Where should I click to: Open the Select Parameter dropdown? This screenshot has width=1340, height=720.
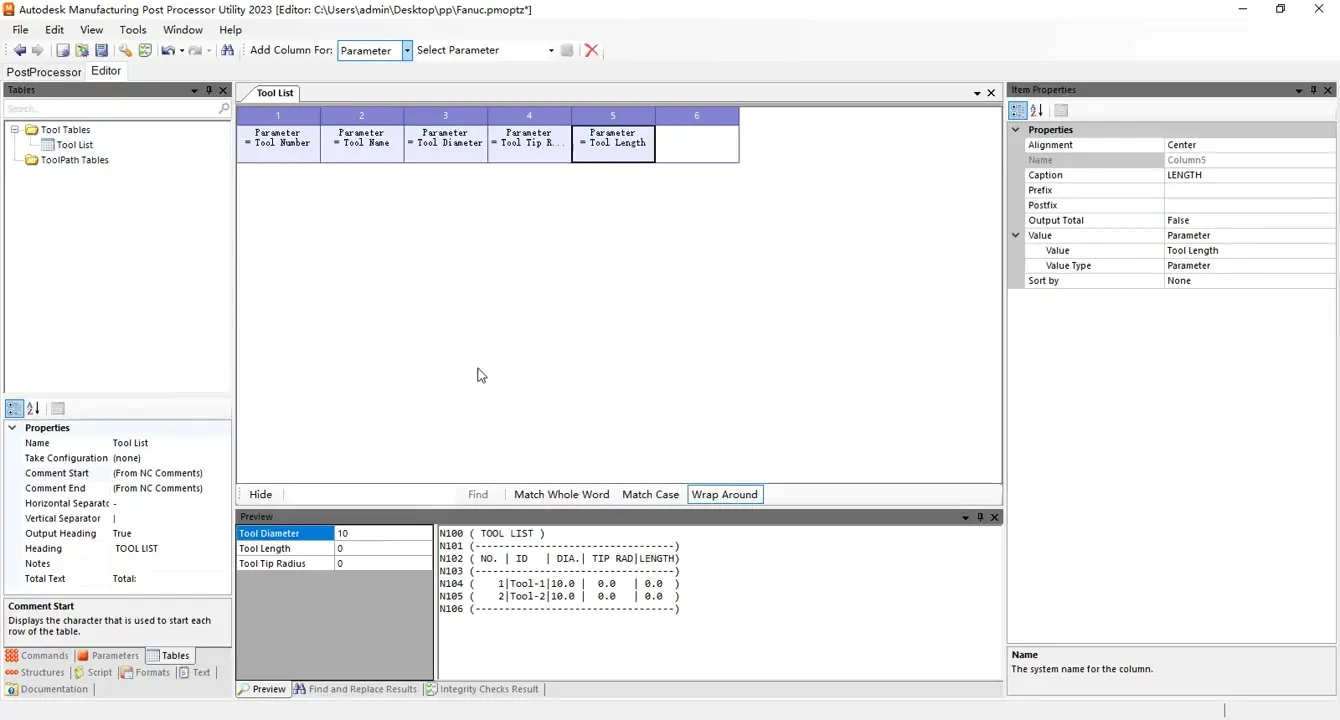pos(550,50)
